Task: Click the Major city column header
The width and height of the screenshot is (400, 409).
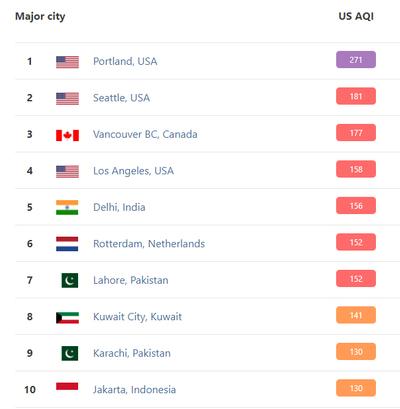Action: pyautogui.click(x=40, y=16)
